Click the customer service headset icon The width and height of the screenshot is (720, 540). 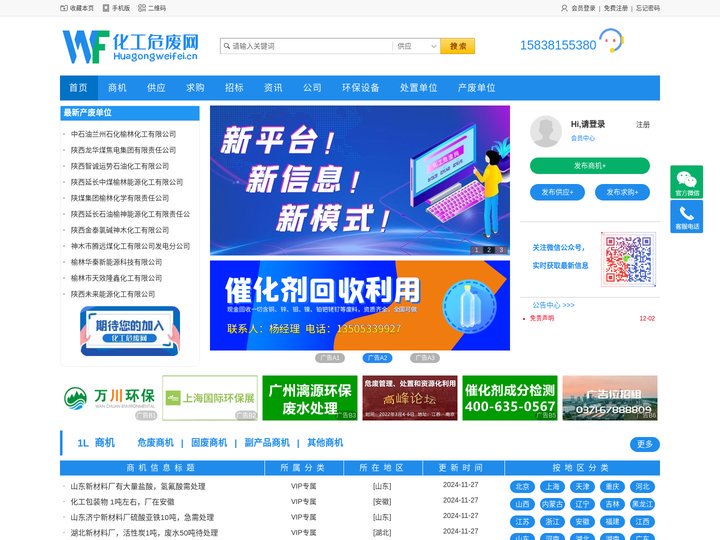611,40
